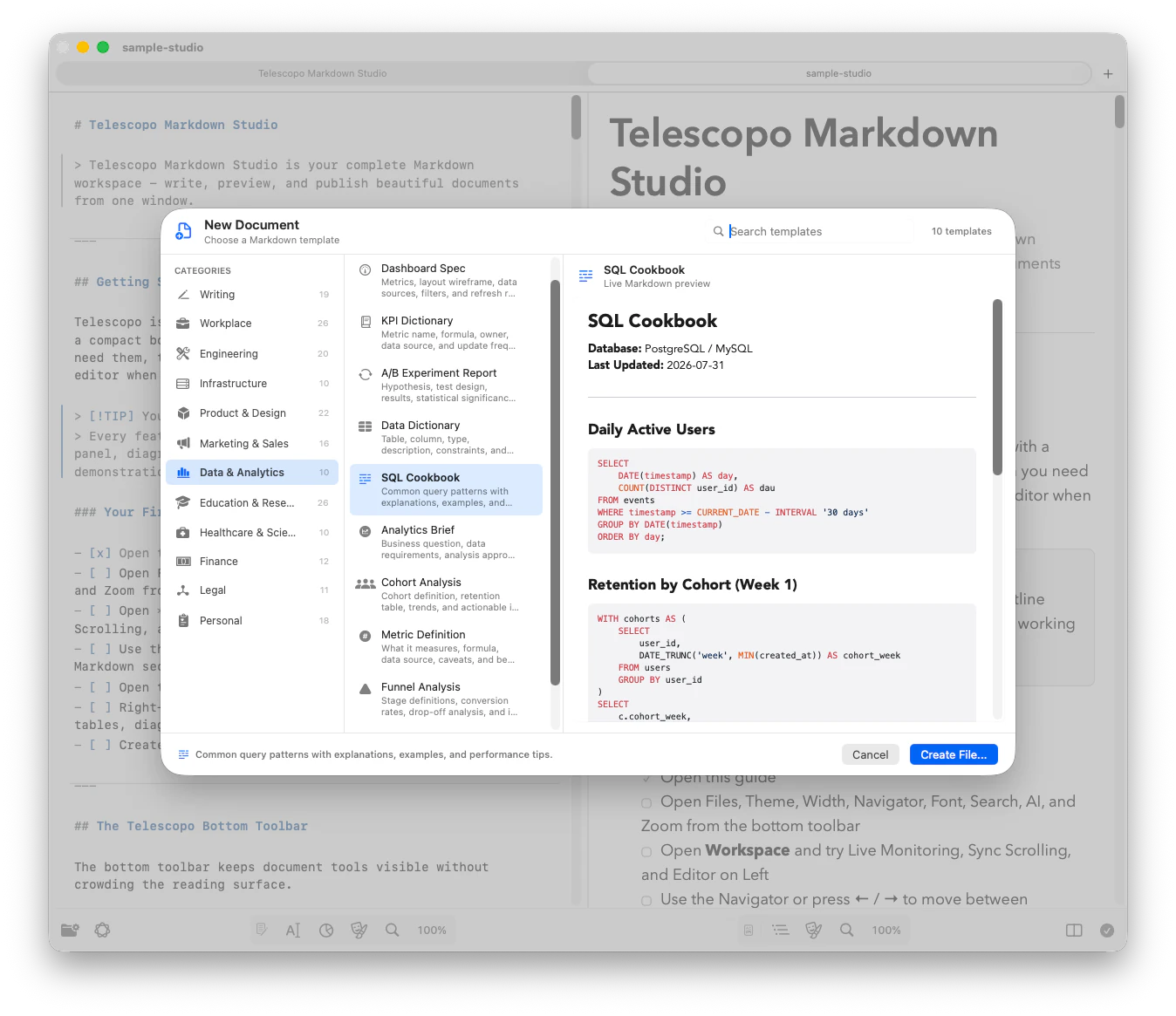Add a new tab with plus button
The width and height of the screenshot is (1176, 1016).
coord(1108,74)
